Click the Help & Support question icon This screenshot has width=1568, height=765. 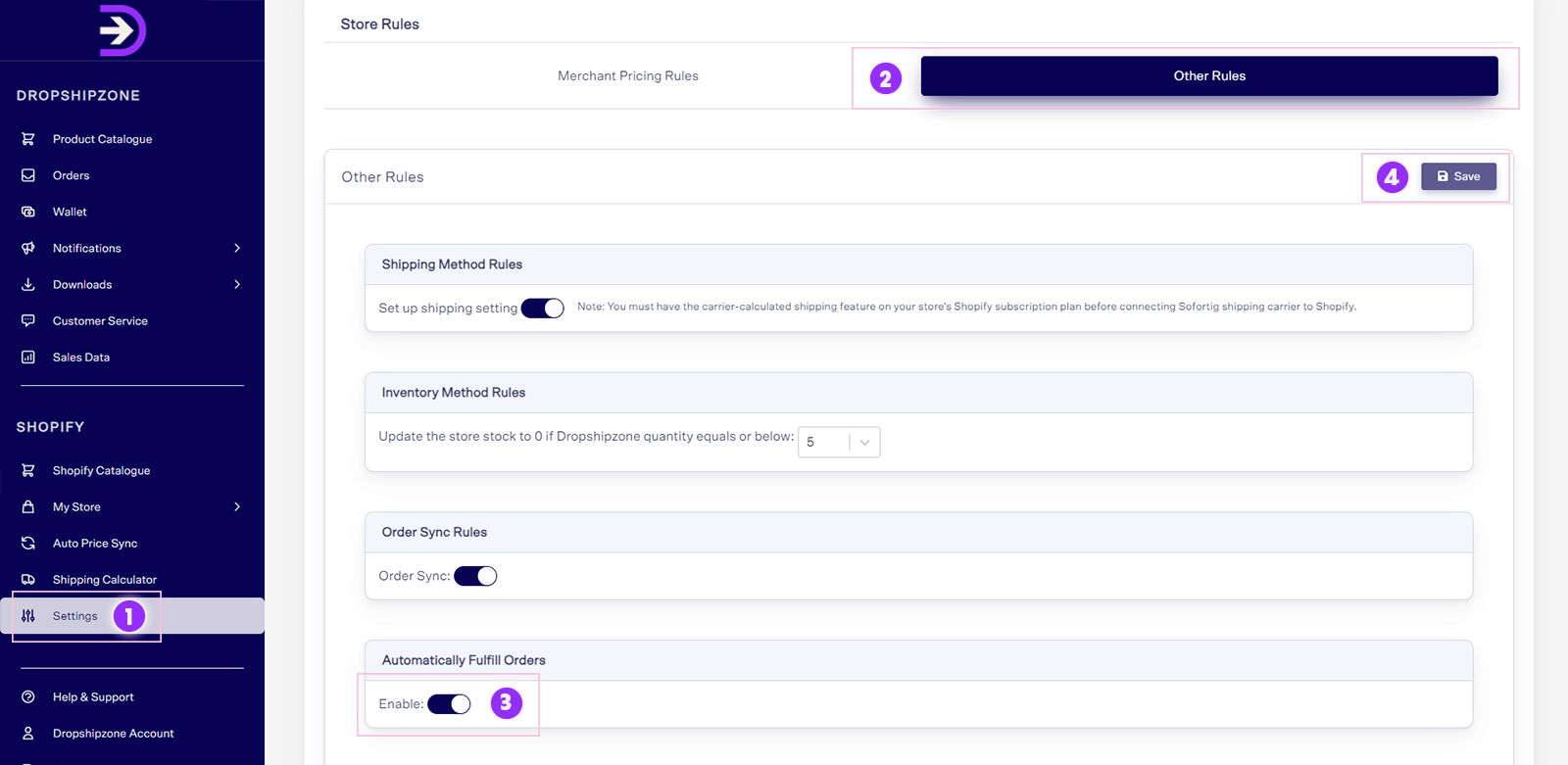(x=28, y=696)
